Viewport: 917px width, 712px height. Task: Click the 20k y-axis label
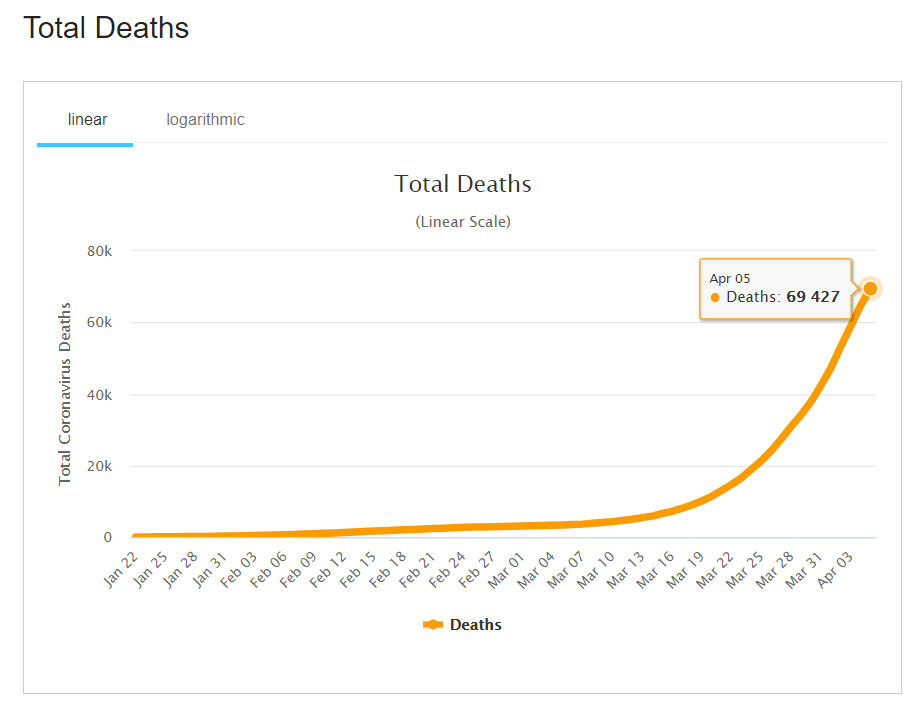click(x=100, y=467)
